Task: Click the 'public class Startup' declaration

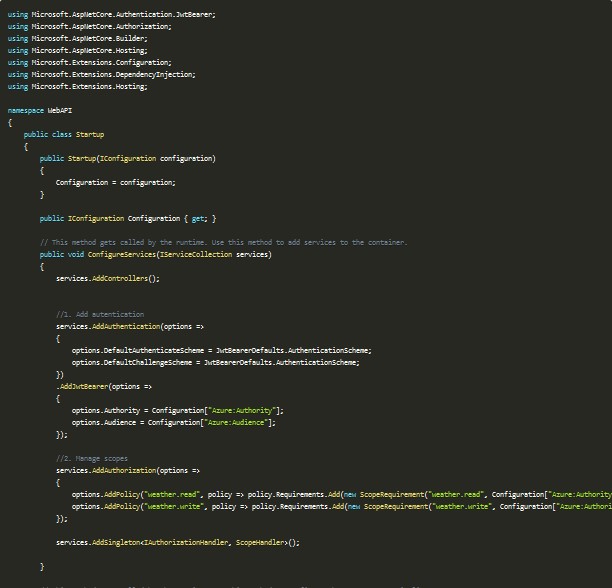Action: [64, 135]
